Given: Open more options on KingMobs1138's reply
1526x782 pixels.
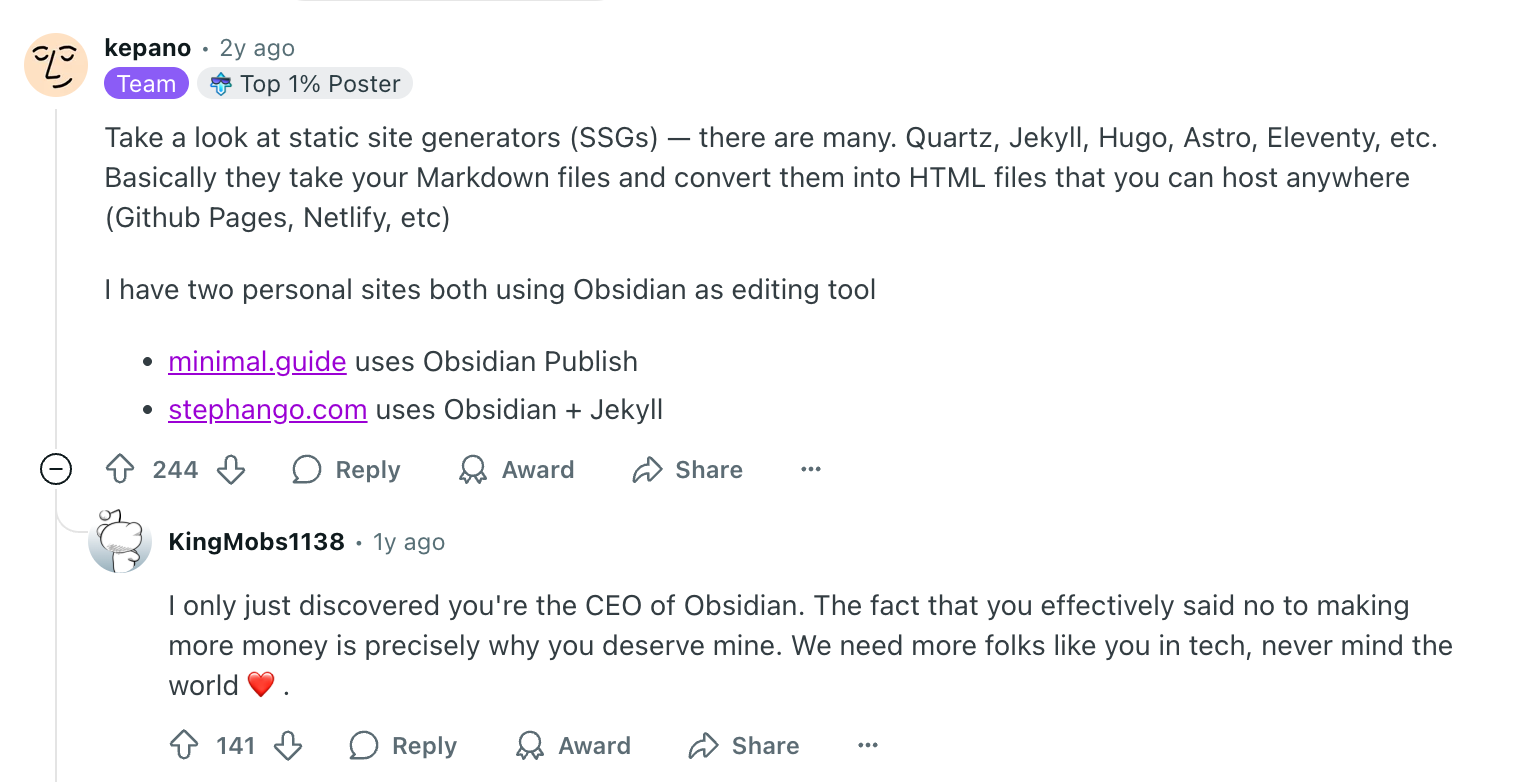Looking at the screenshot, I should click(x=868, y=745).
